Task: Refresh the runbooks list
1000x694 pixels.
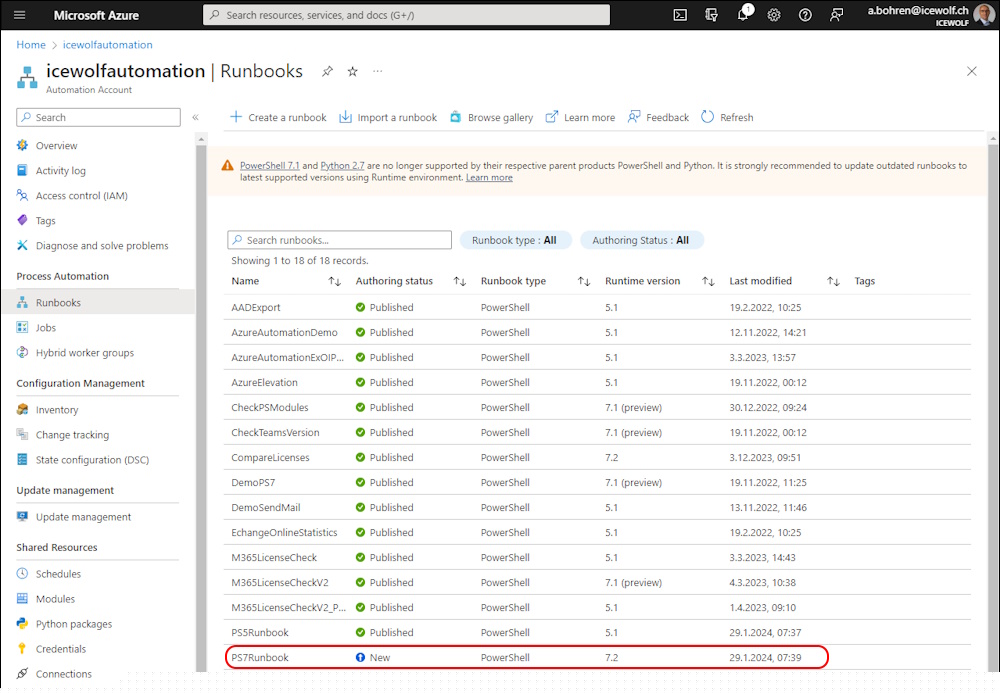Action: [x=727, y=117]
